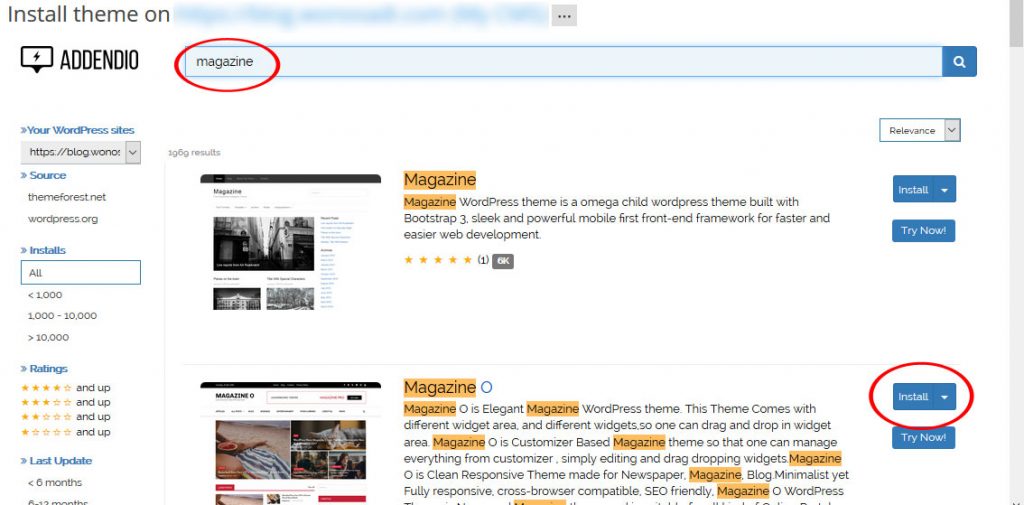Filter by one star and up
This screenshot has width=1024, height=505.
[65, 432]
